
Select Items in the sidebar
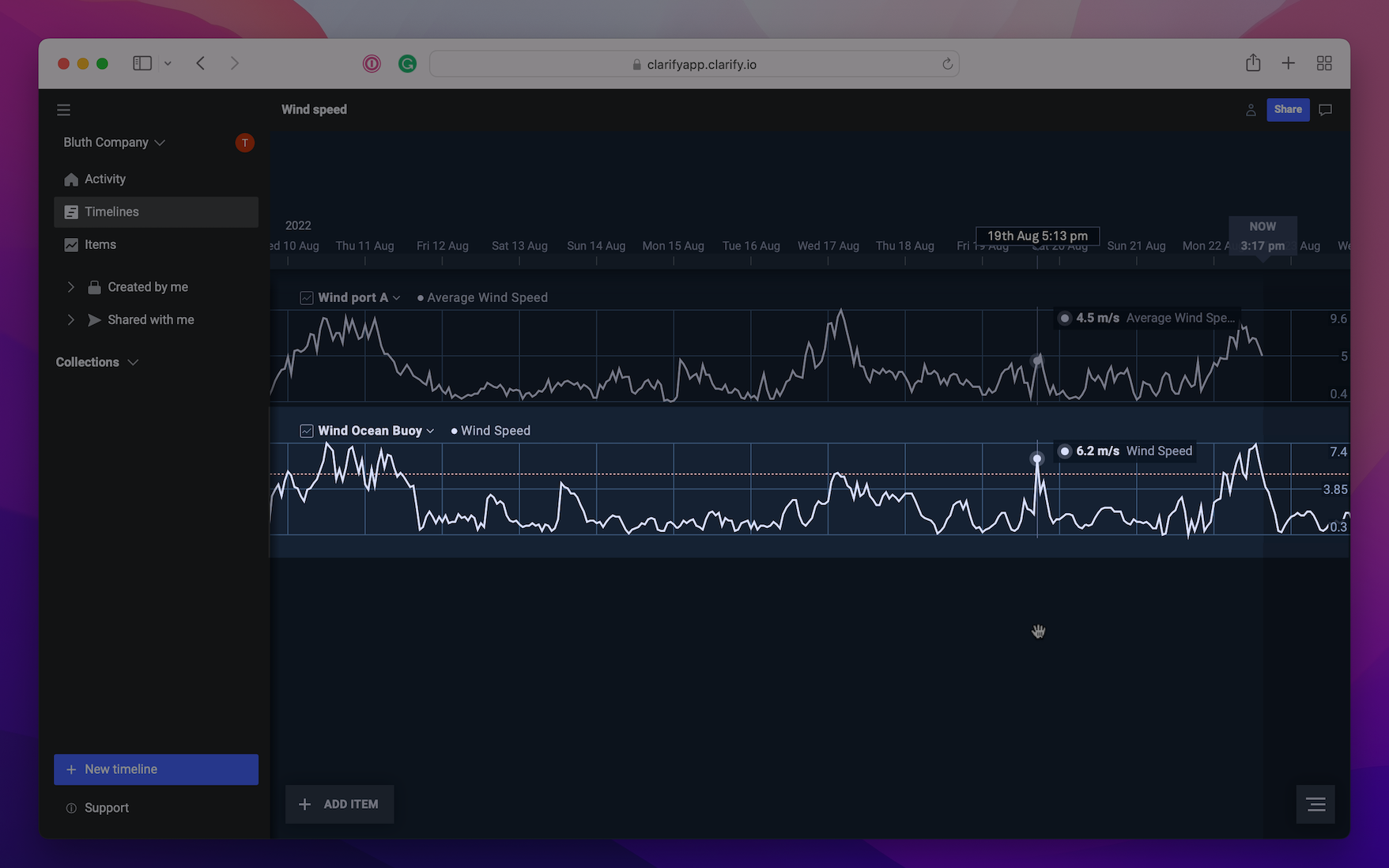point(100,245)
